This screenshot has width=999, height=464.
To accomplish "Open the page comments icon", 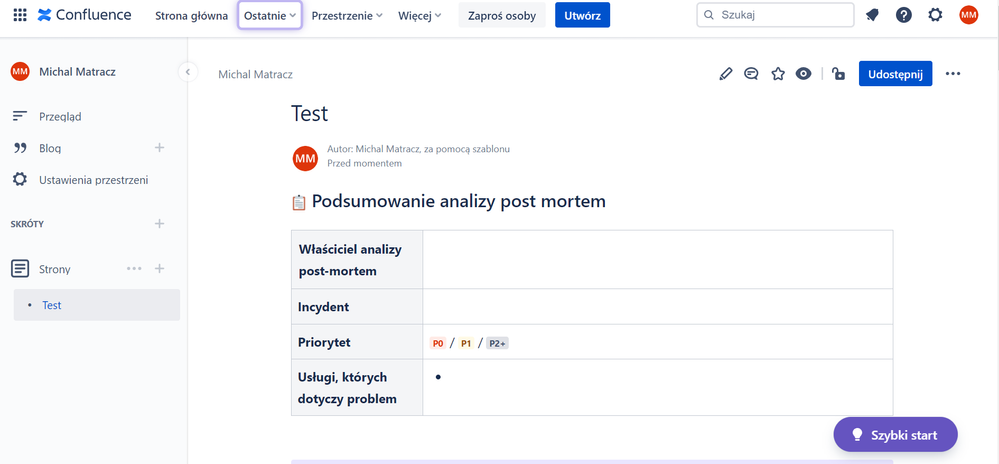I will pyautogui.click(x=751, y=74).
